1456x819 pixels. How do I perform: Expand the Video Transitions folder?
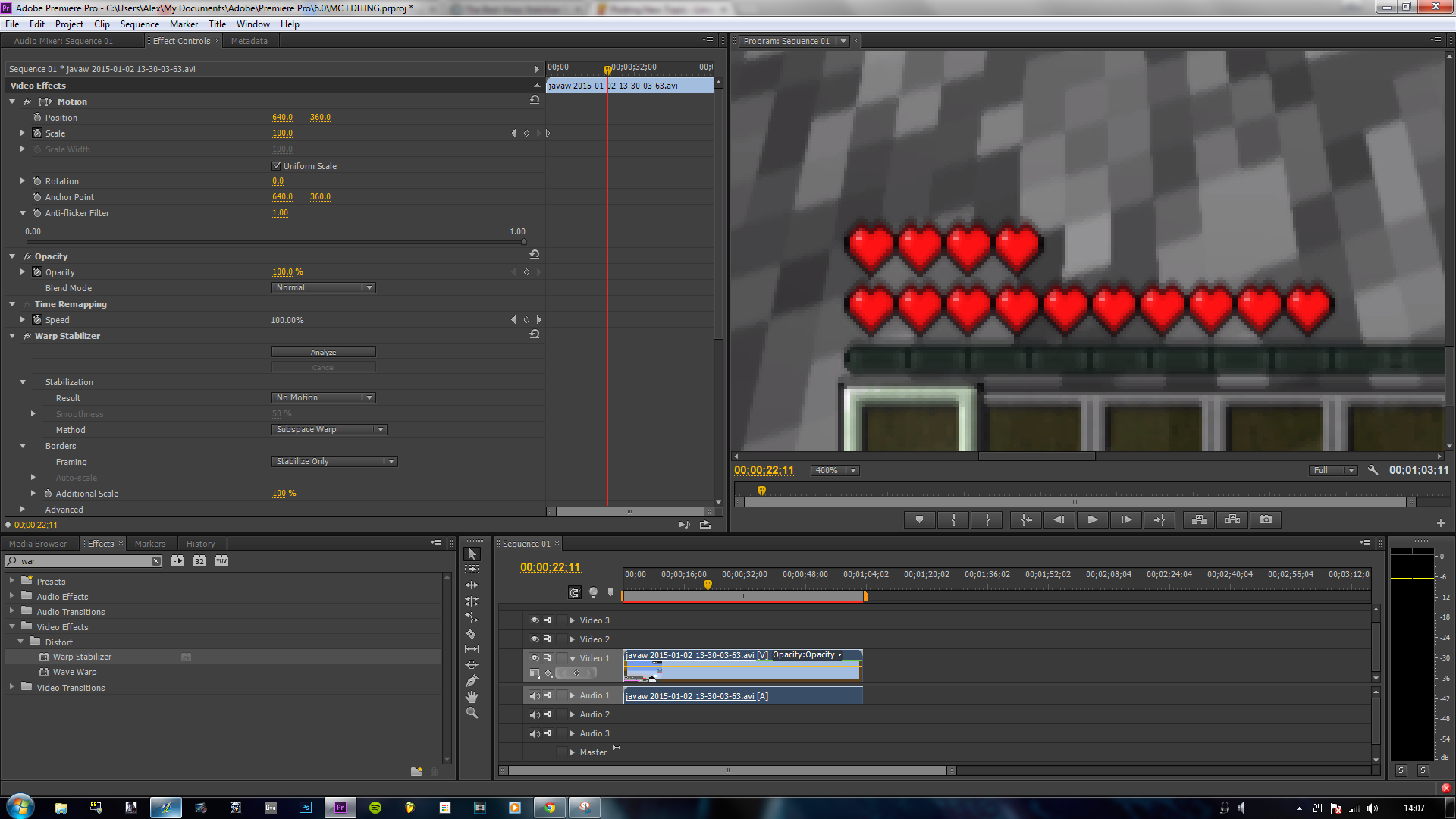12,687
